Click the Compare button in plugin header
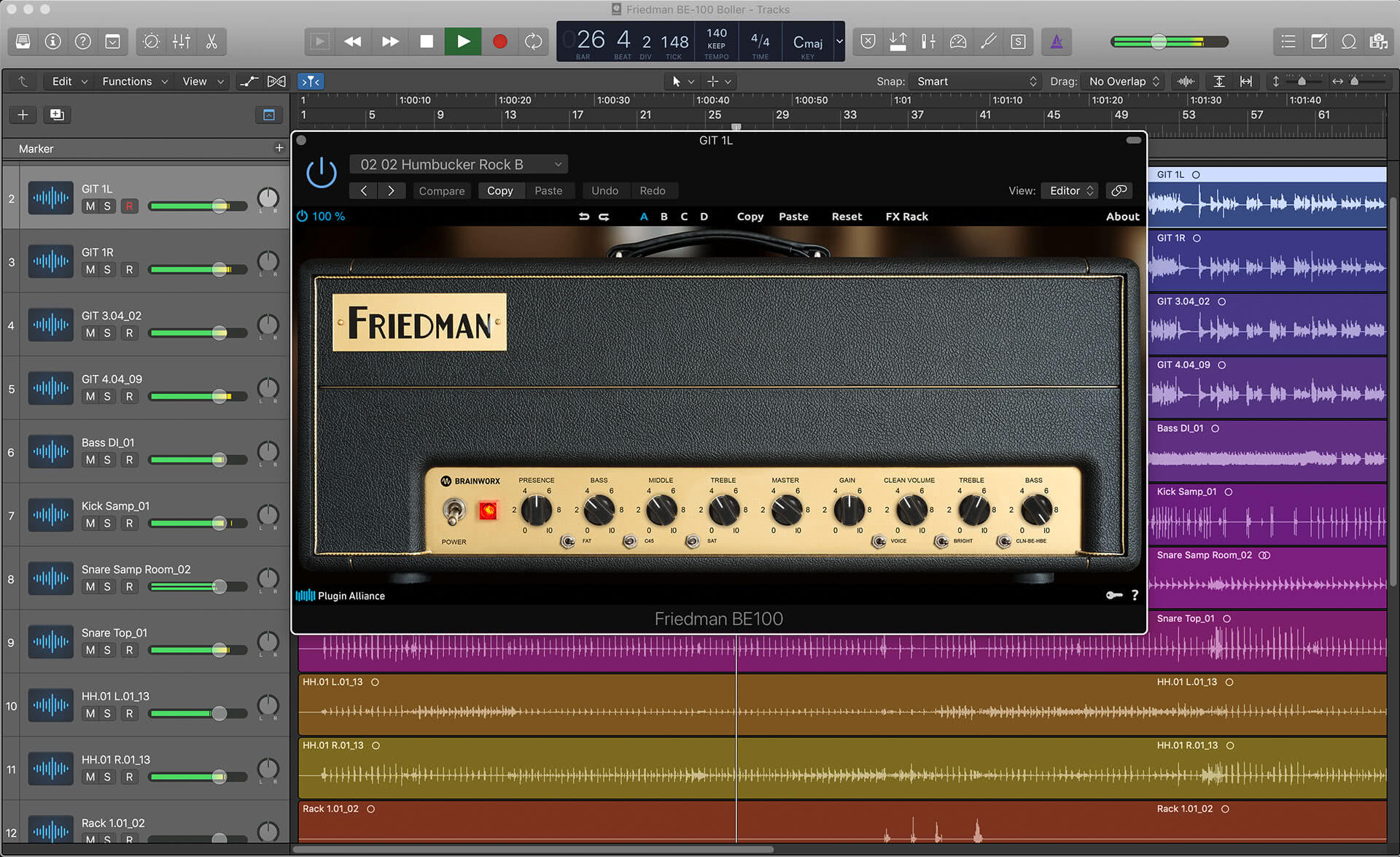This screenshot has width=1400, height=857. coord(441,190)
